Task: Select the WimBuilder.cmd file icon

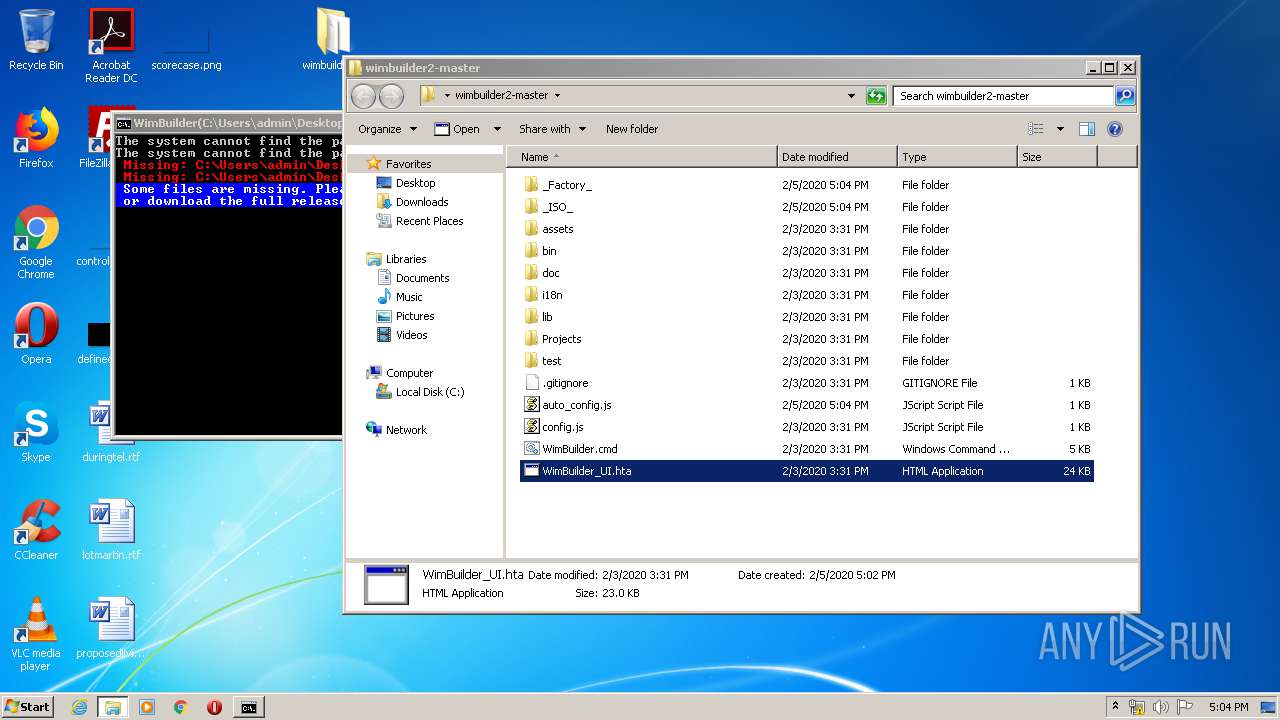Action: (532, 449)
